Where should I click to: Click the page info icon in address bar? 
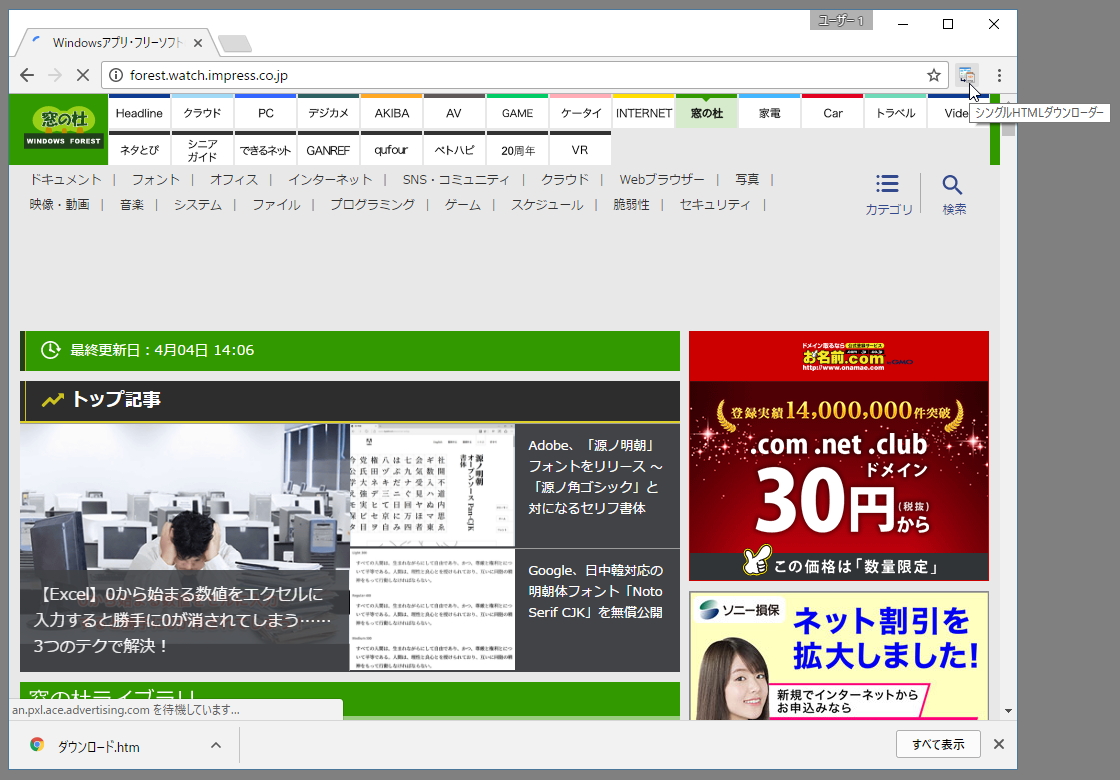(117, 74)
